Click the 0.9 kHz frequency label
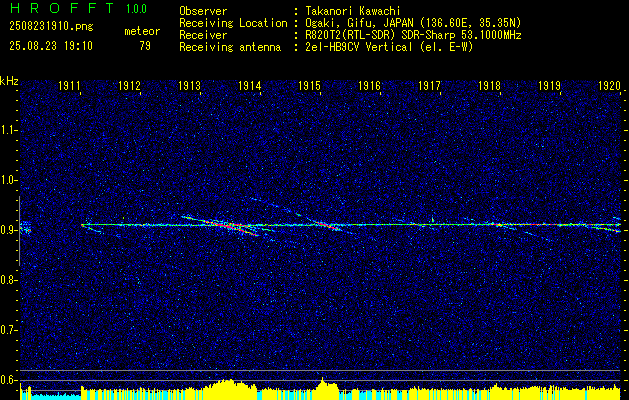Screen dimensions: 629x400 8,230
